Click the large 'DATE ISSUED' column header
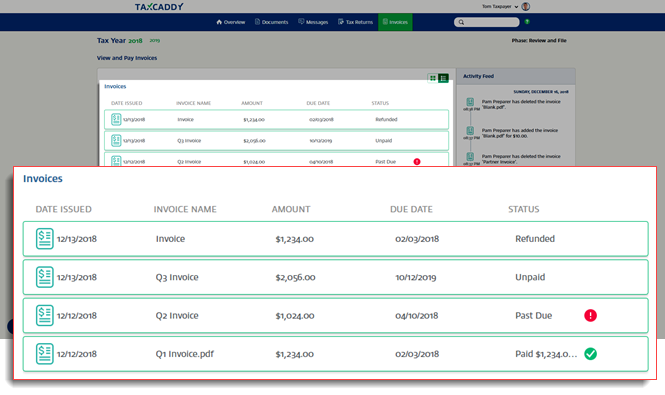The height and width of the screenshot is (395, 665). (x=64, y=209)
